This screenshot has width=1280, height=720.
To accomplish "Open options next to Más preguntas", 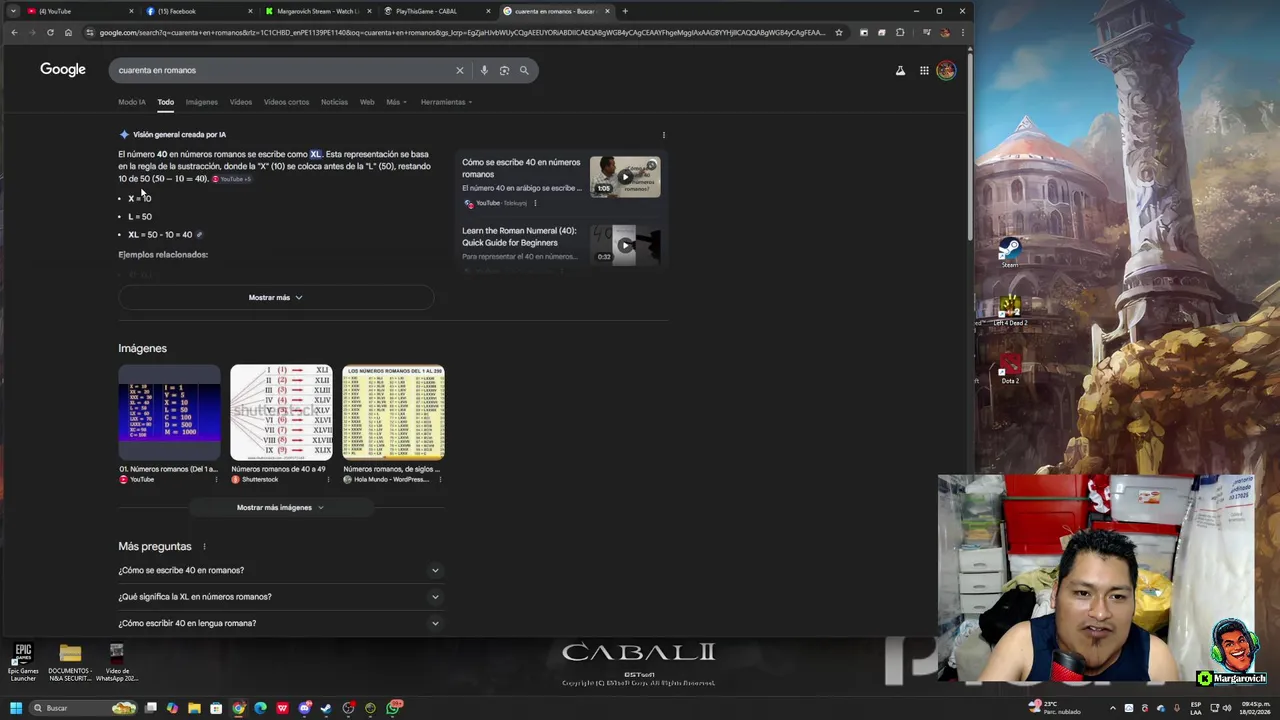I will coord(204,547).
